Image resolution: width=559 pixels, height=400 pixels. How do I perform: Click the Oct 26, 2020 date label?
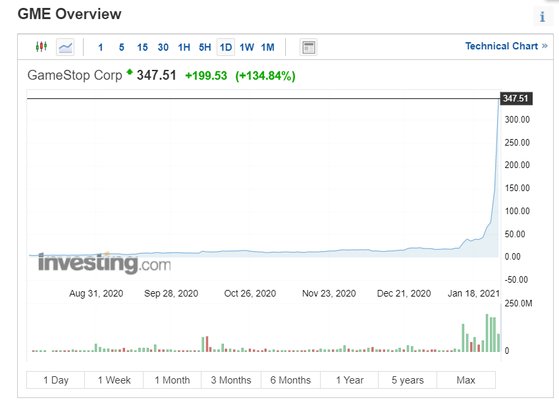point(250,293)
